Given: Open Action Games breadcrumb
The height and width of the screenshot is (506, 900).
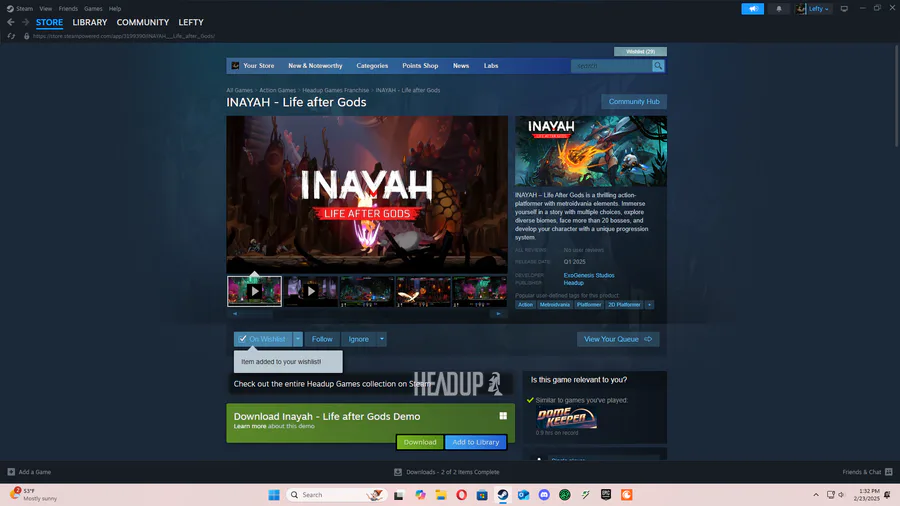Looking at the screenshot, I should coord(277,90).
